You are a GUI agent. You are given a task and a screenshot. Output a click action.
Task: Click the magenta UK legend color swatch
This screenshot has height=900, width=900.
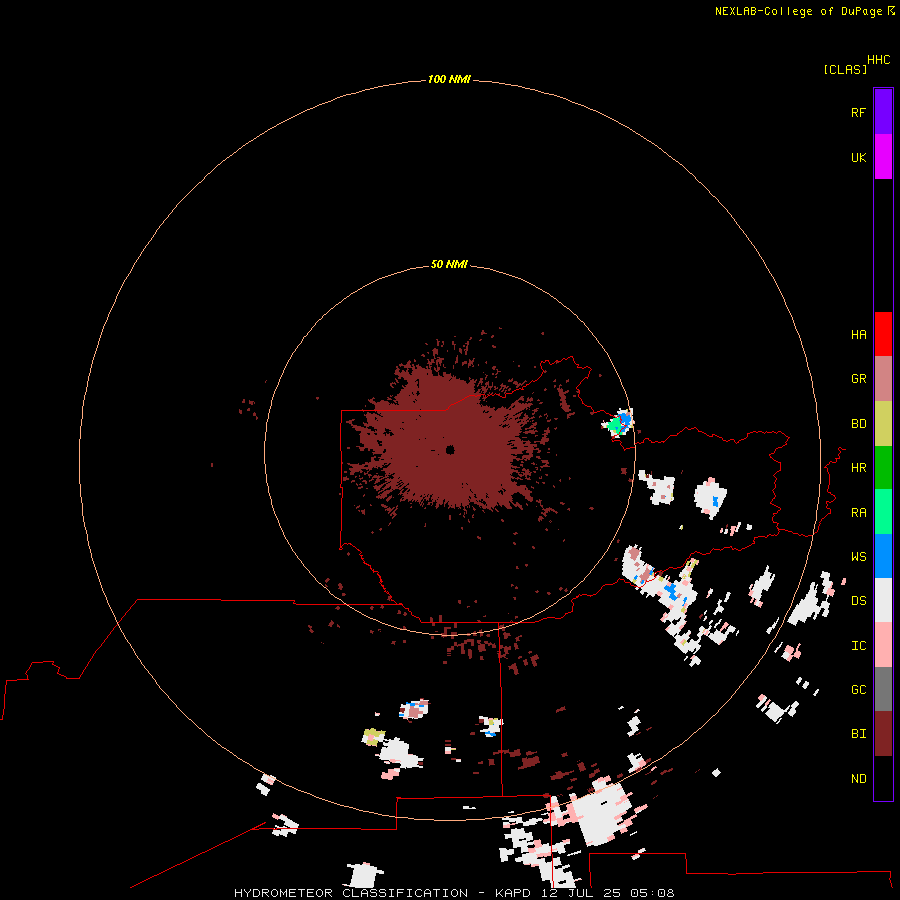883,157
